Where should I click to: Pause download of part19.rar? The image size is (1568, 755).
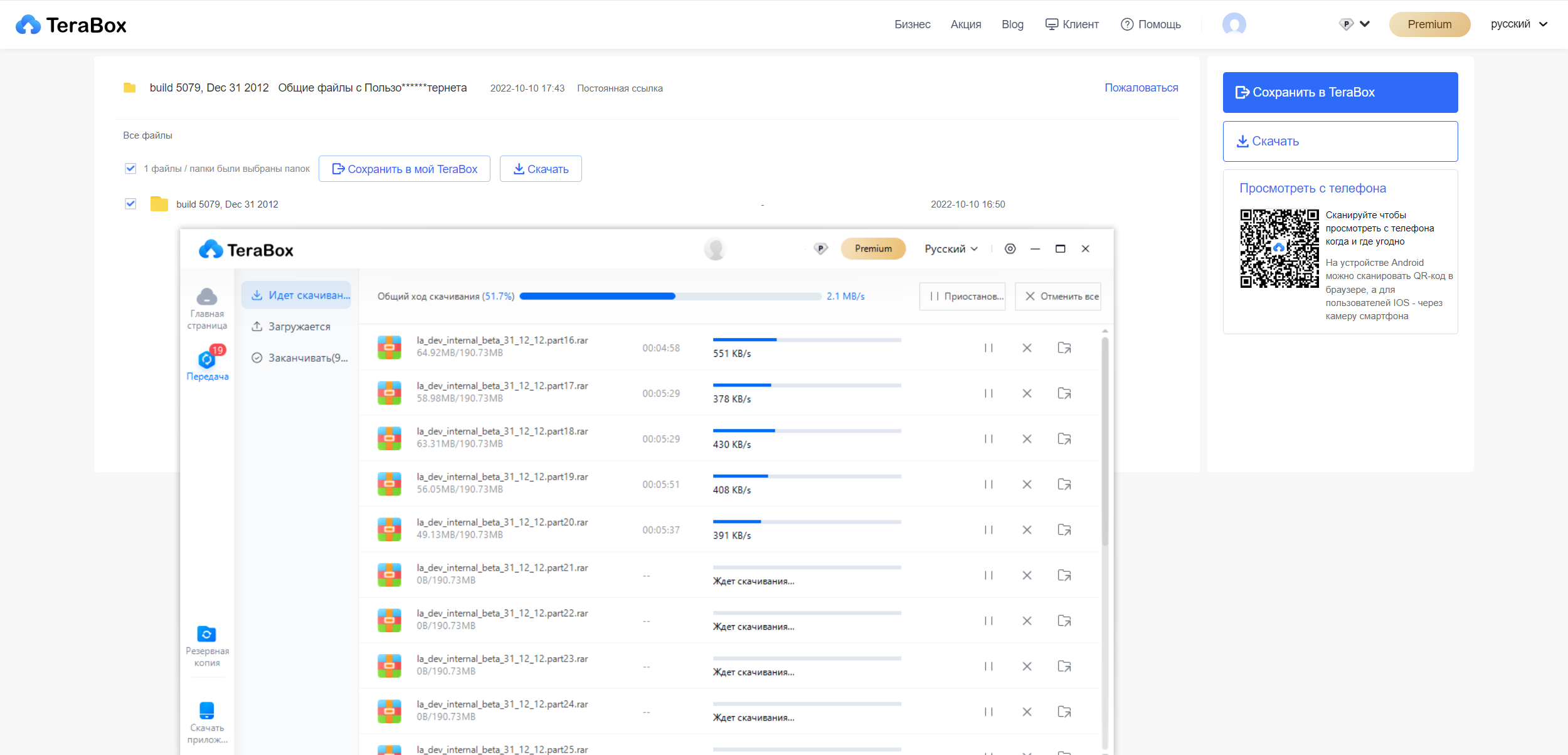click(988, 484)
